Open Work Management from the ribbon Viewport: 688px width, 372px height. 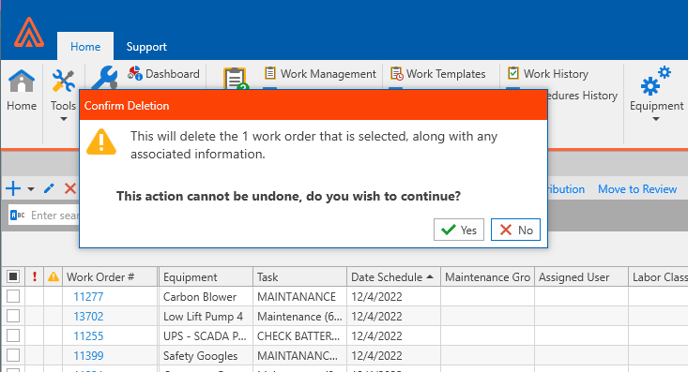(x=320, y=74)
